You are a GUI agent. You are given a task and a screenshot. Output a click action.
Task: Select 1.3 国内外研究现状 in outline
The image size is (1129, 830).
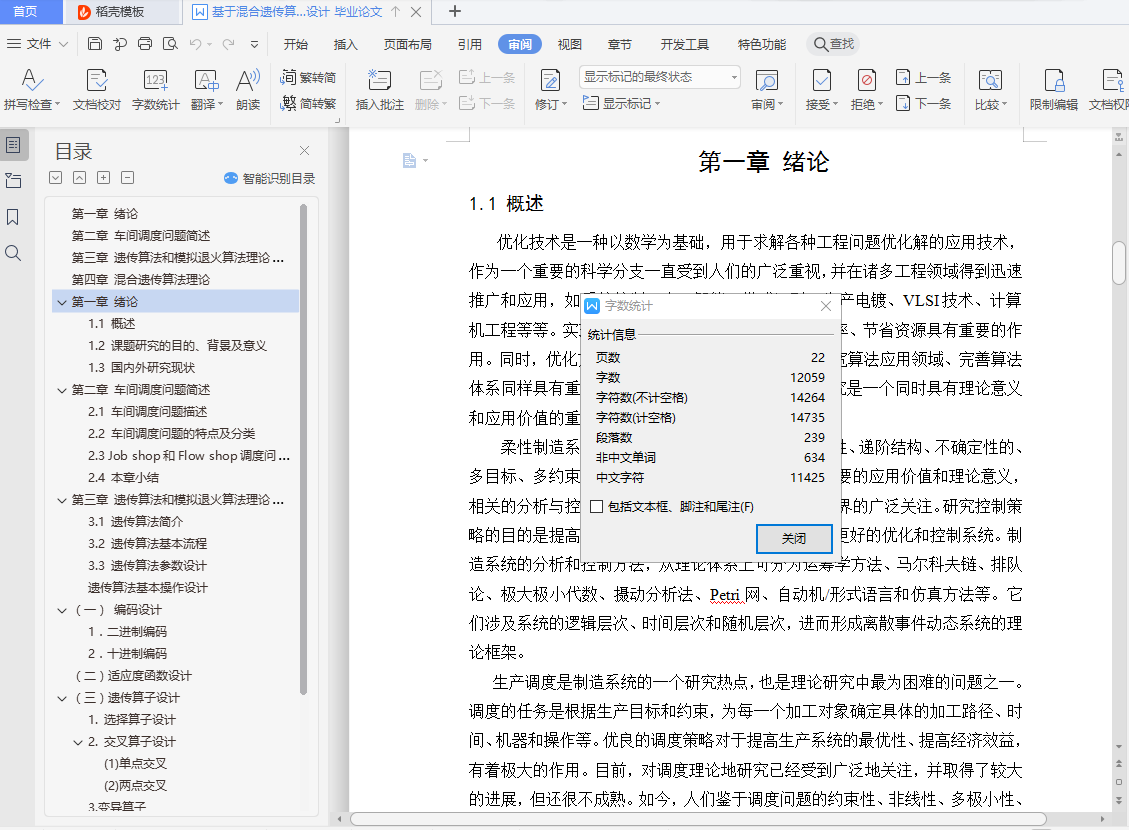(x=142, y=368)
